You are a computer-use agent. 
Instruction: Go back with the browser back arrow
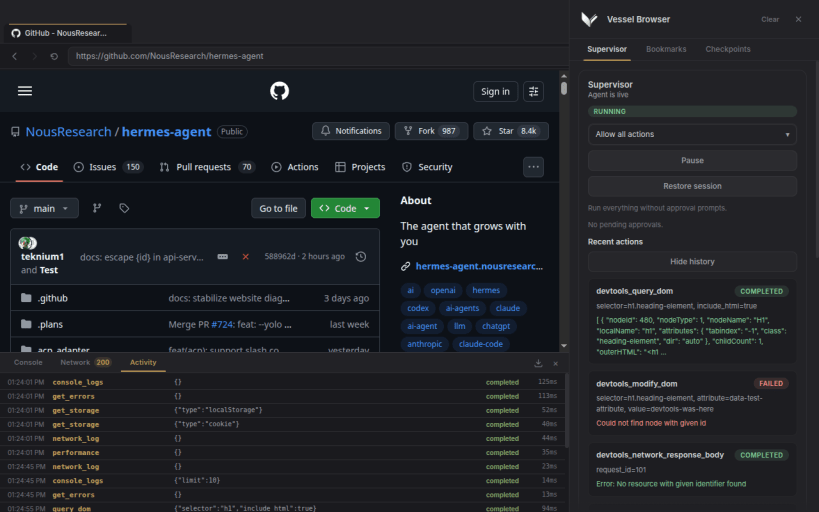(x=15, y=56)
